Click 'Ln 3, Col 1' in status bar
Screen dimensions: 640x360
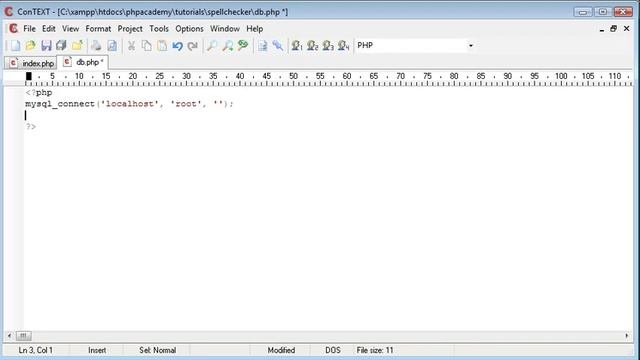(x=36, y=350)
